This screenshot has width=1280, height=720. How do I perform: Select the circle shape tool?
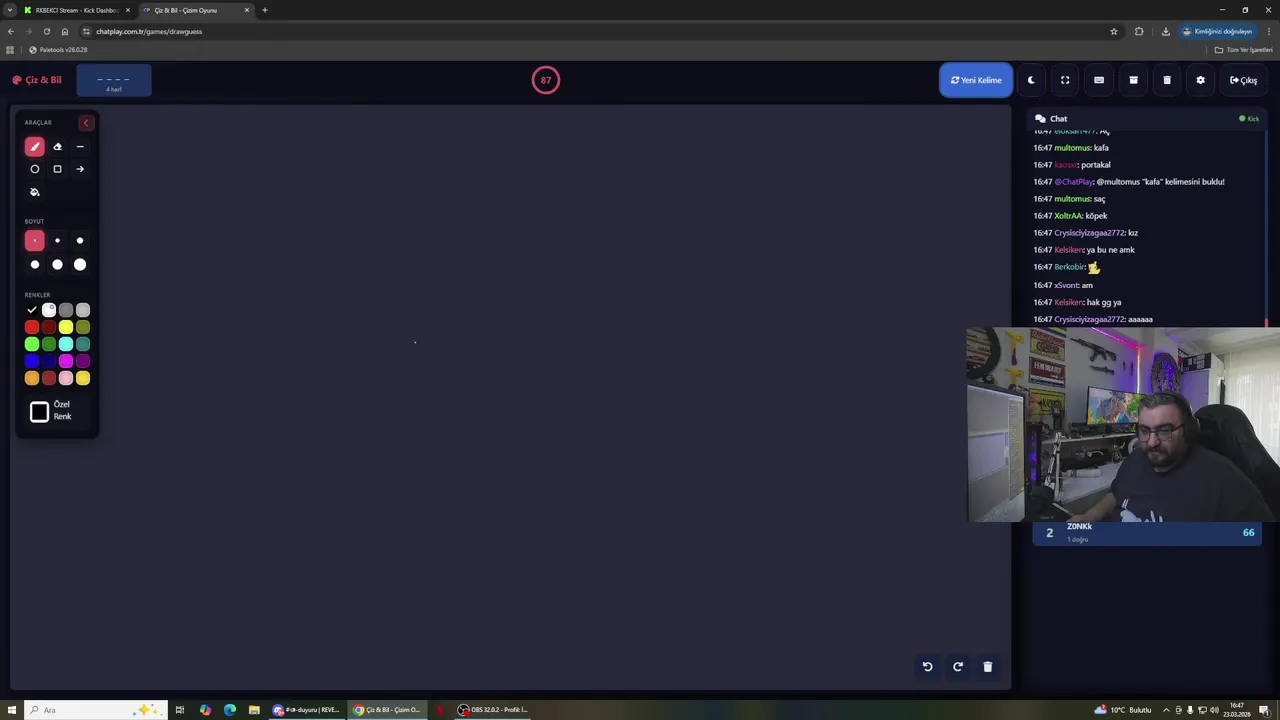(x=35, y=169)
